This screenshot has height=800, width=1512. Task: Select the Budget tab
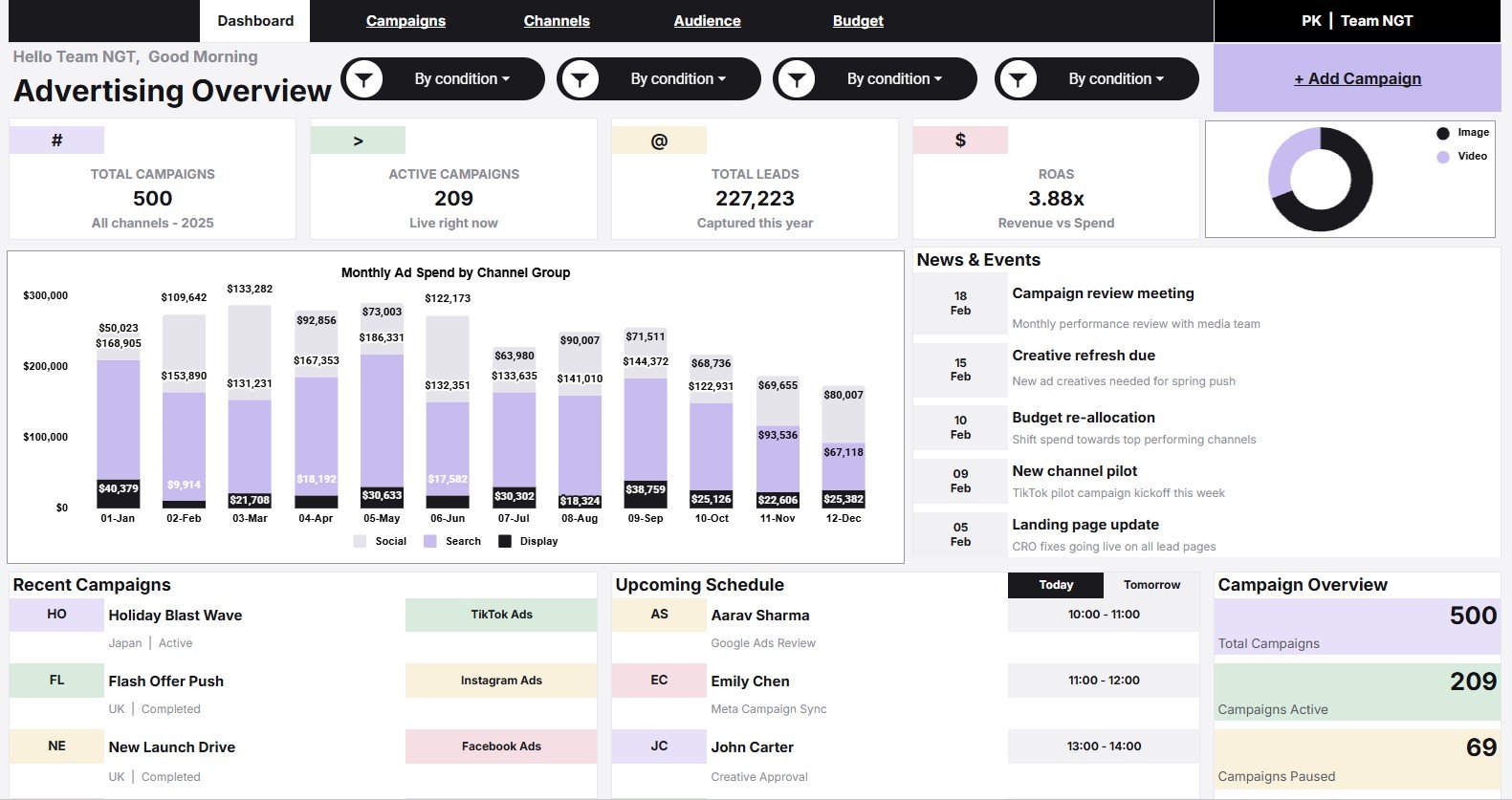(858, 21)
